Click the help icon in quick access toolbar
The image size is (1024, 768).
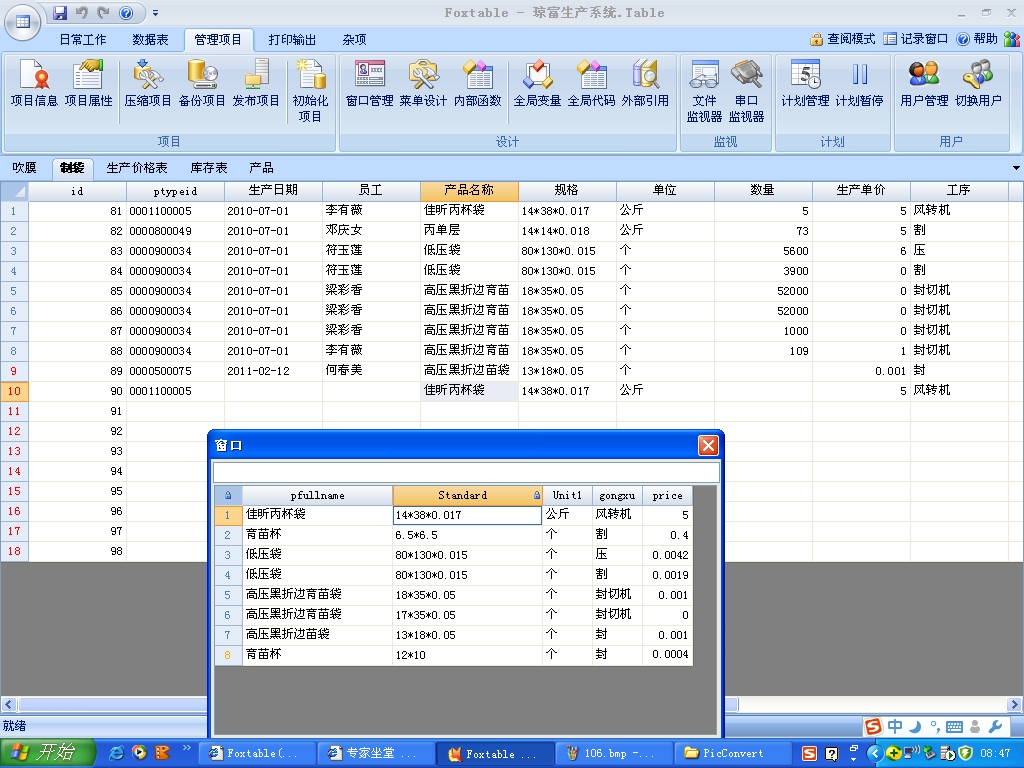(127, 12)
